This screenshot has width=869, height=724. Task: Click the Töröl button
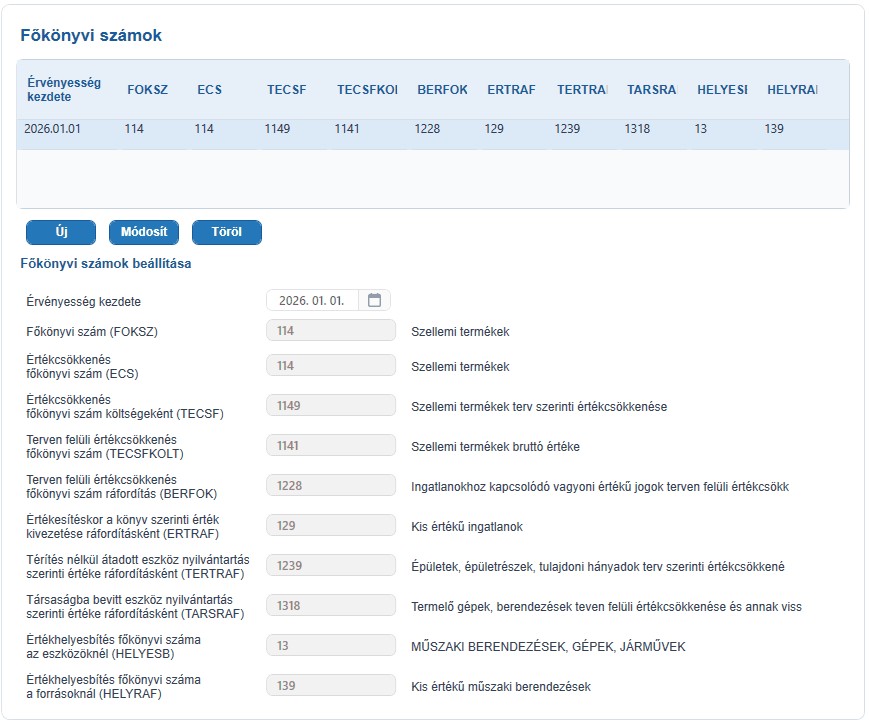pyautogui.click(x=227, y=232)
